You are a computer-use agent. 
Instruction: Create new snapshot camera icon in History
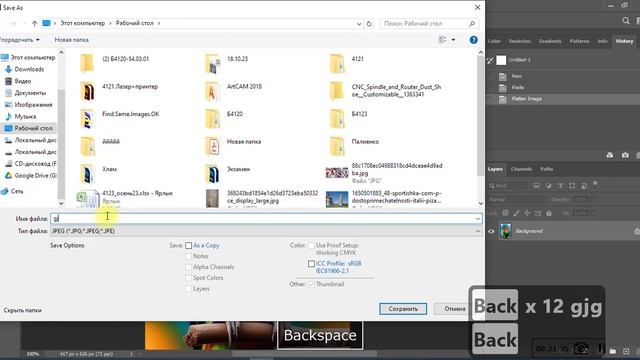(625, 155)
